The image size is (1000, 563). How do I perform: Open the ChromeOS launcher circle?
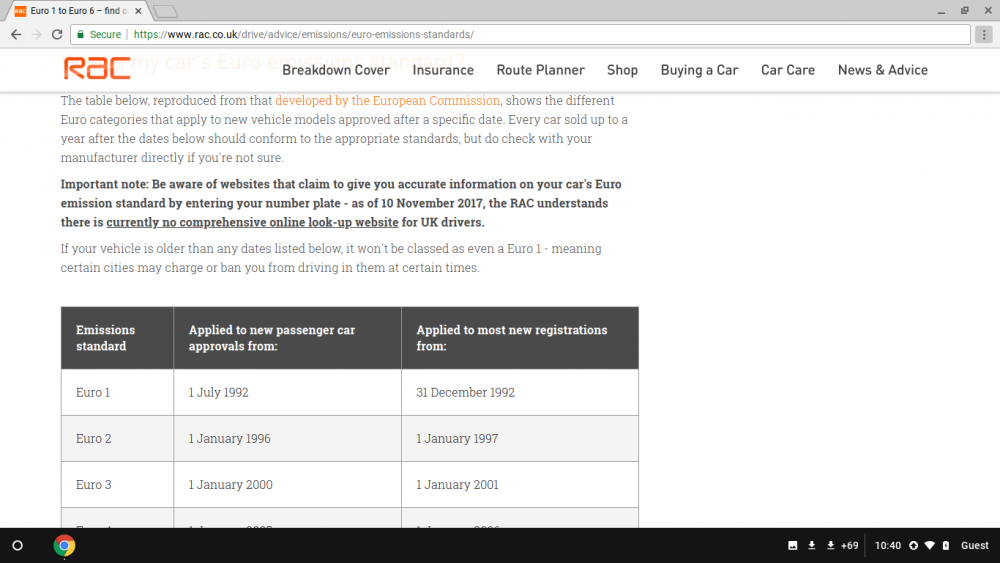click(x=18, y=545)
